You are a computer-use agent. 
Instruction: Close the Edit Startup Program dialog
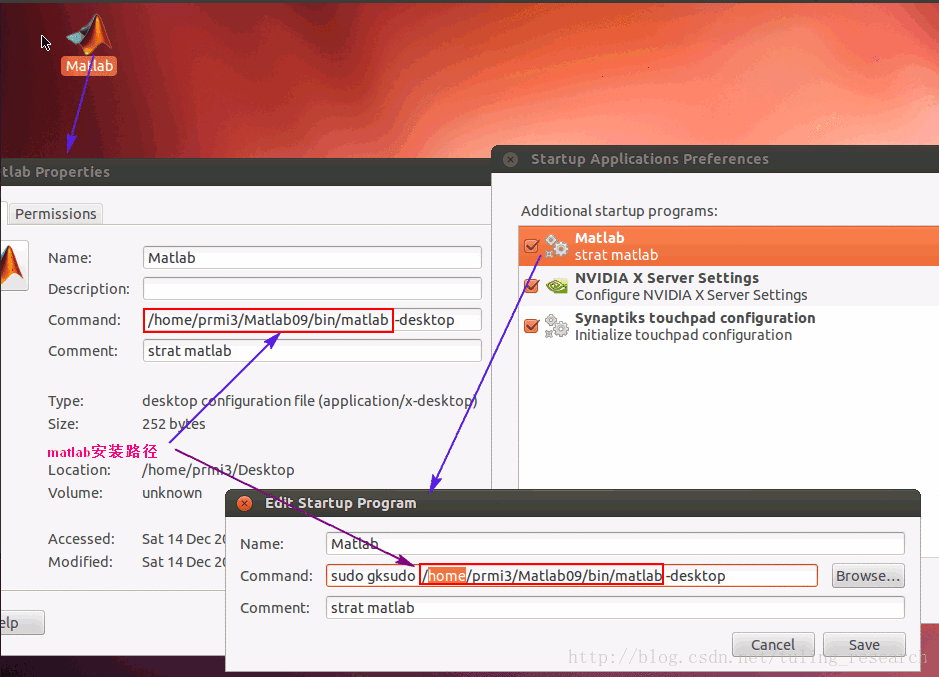(244, 503)
